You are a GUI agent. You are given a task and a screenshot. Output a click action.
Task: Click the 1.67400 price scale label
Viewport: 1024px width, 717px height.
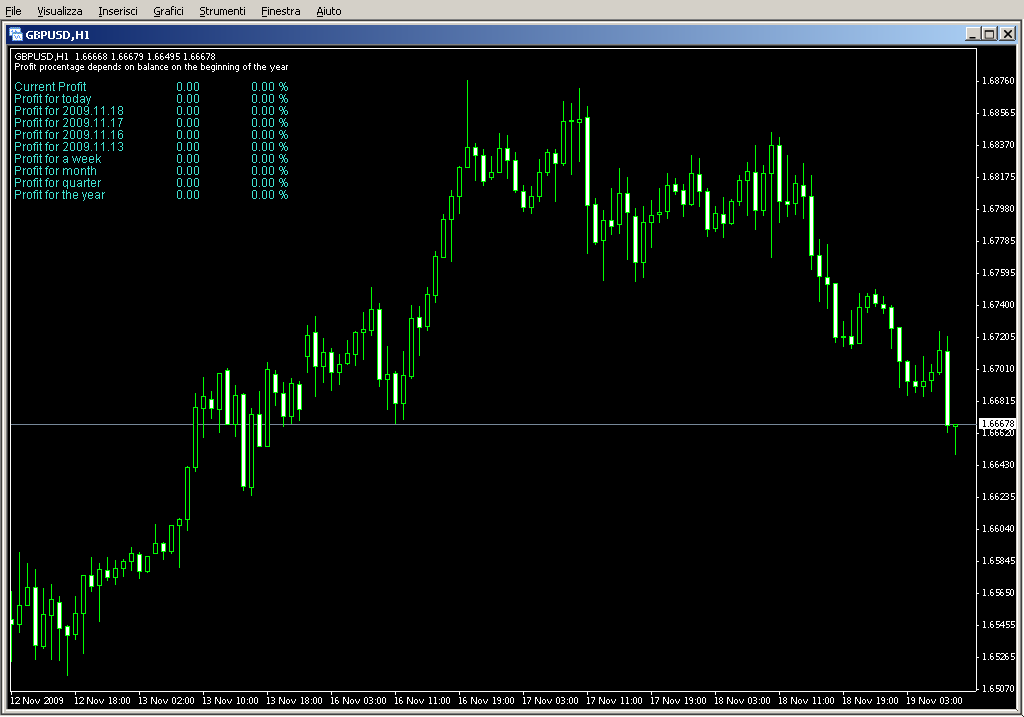coord(999,305)
